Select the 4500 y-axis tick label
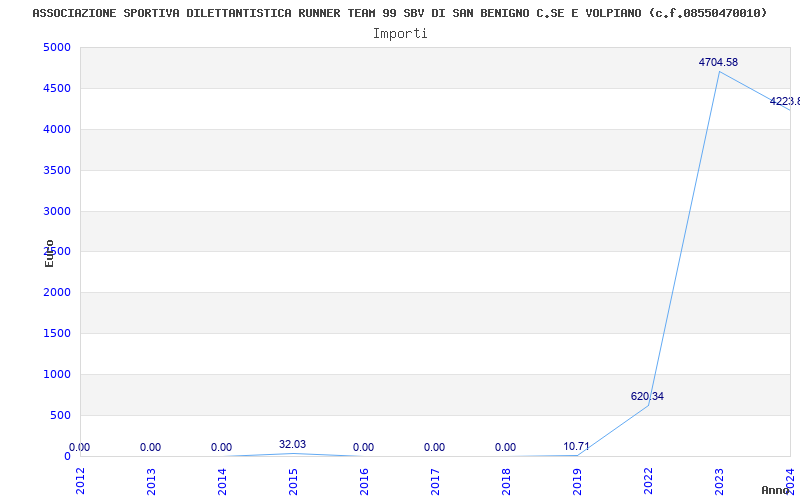Screen dimensions: 800x500 click(x=57, y=88)
